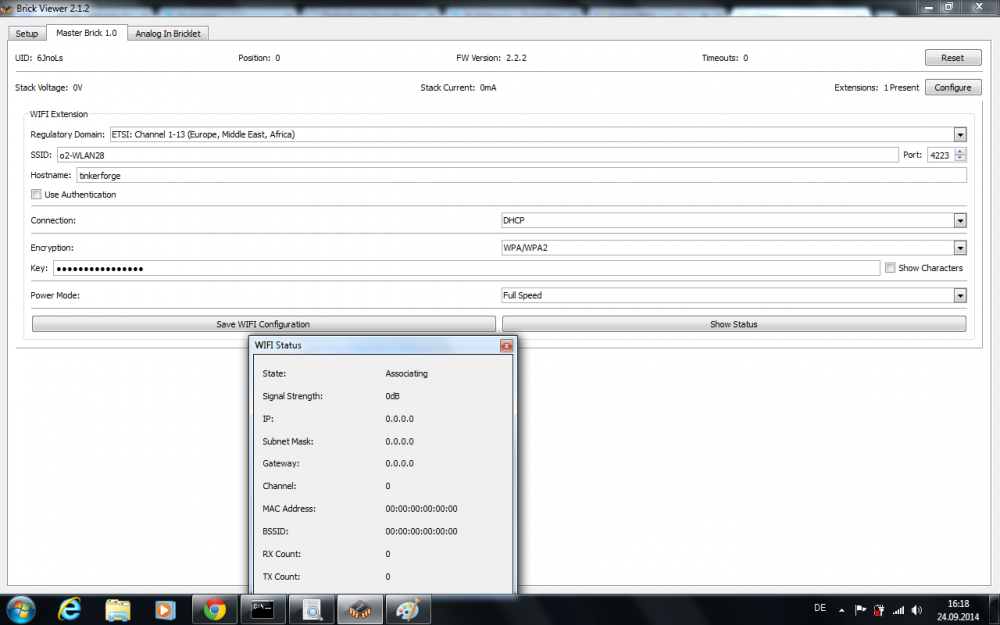
Task: Enable the Use Authentication checkbox
Action: pyautogui.click(x=37, y=195)
